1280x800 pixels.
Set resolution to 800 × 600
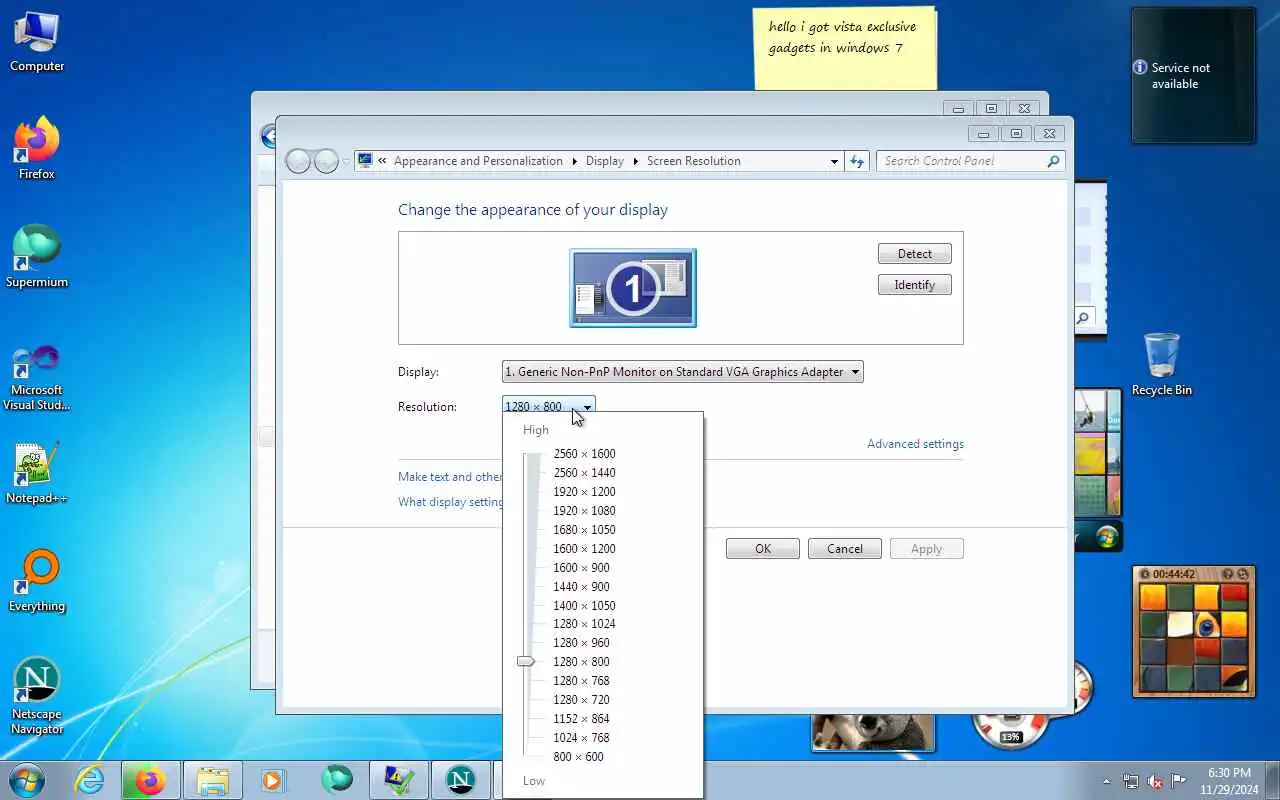(578, 757)
